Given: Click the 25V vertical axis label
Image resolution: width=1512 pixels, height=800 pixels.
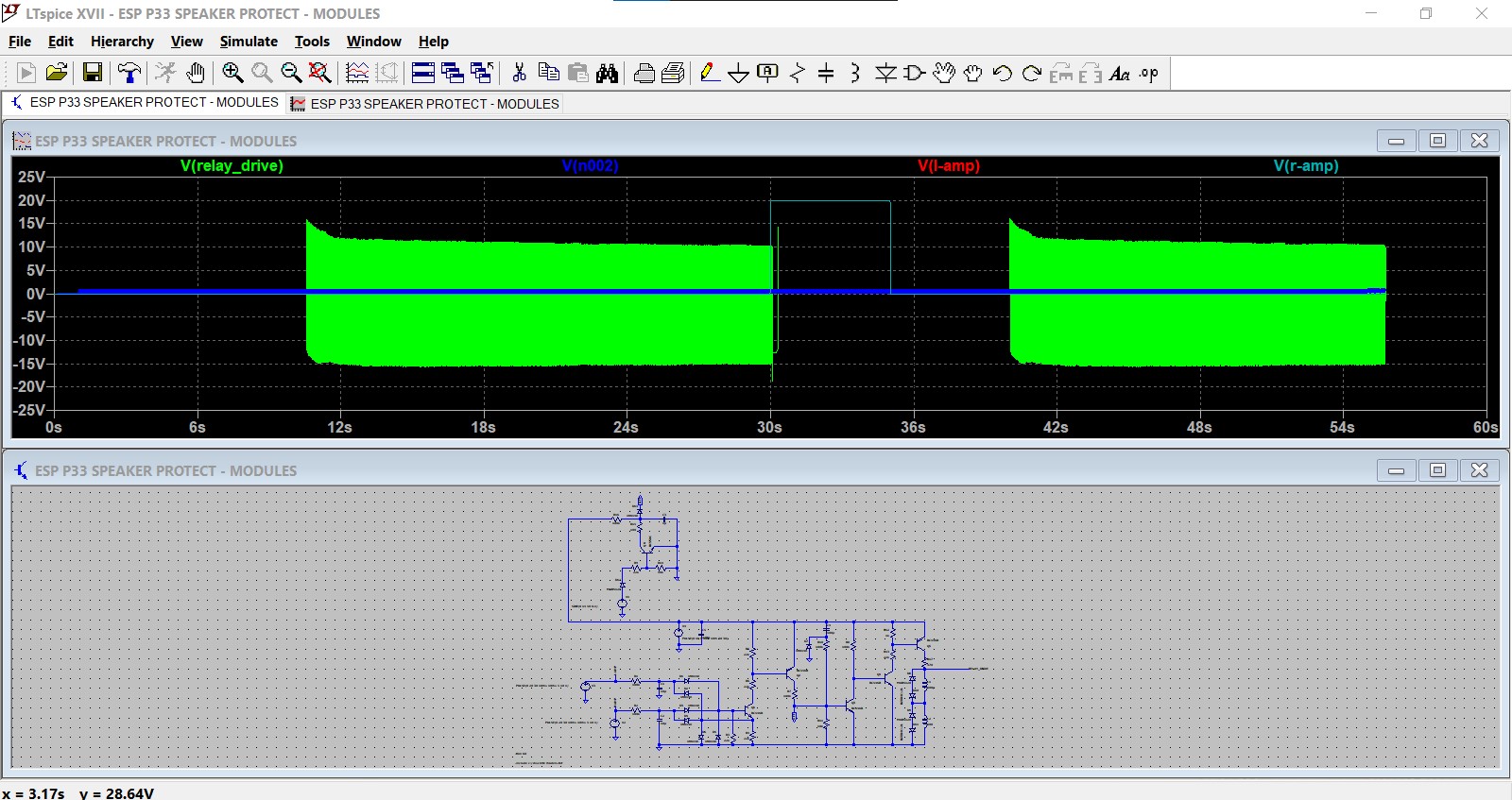Looking at the screenshot, I should tap(32, 177).
